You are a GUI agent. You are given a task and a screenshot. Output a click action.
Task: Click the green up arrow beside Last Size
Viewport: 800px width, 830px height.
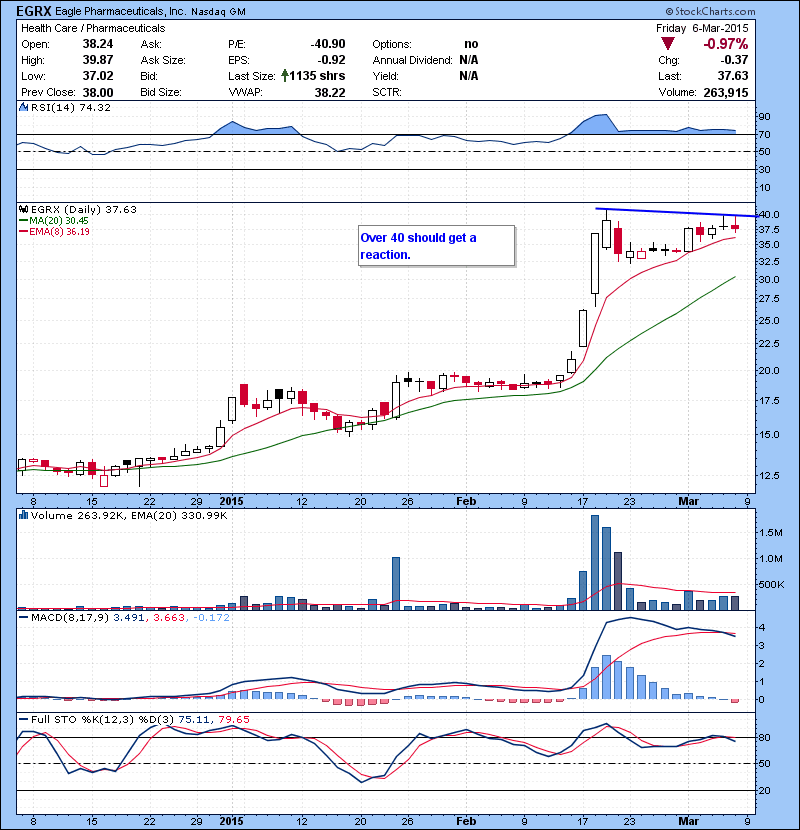(285, 76)
